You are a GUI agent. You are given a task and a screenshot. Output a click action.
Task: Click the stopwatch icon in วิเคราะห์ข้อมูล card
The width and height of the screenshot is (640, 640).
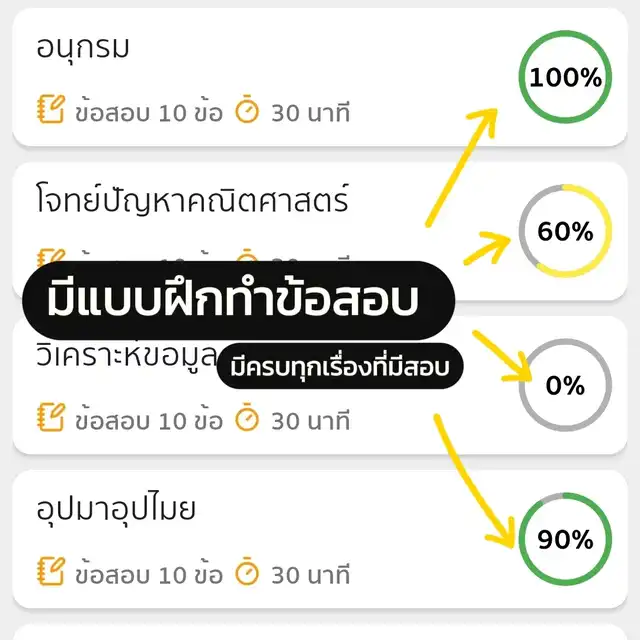[x=247, y=418]
